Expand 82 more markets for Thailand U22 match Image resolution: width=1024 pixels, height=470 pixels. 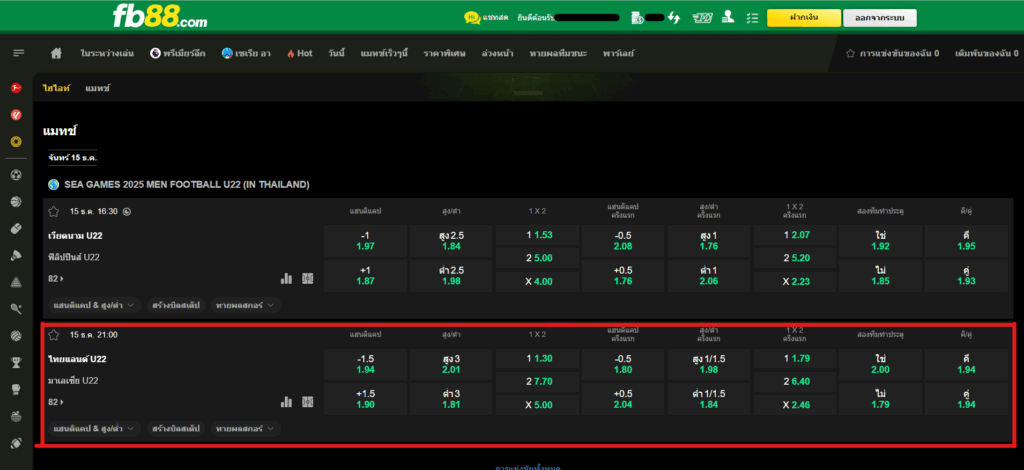pyautogui.click(x=56, y=402)
